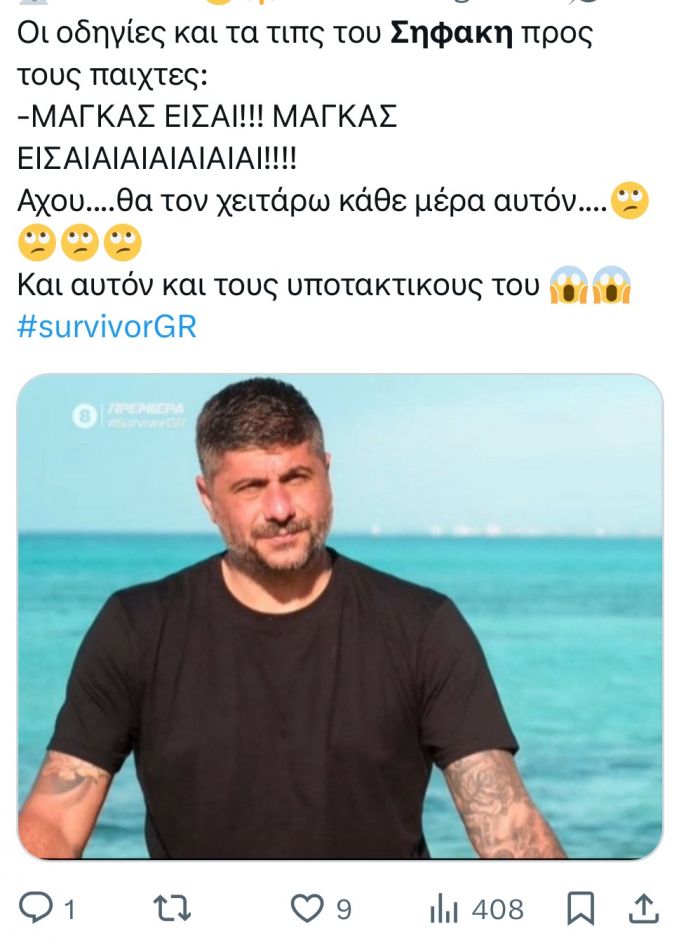Click the line Και αυτόν και τους υποτακτικους του
The image size is (700, 945).
pyautogui.click(x=278, y=285)
